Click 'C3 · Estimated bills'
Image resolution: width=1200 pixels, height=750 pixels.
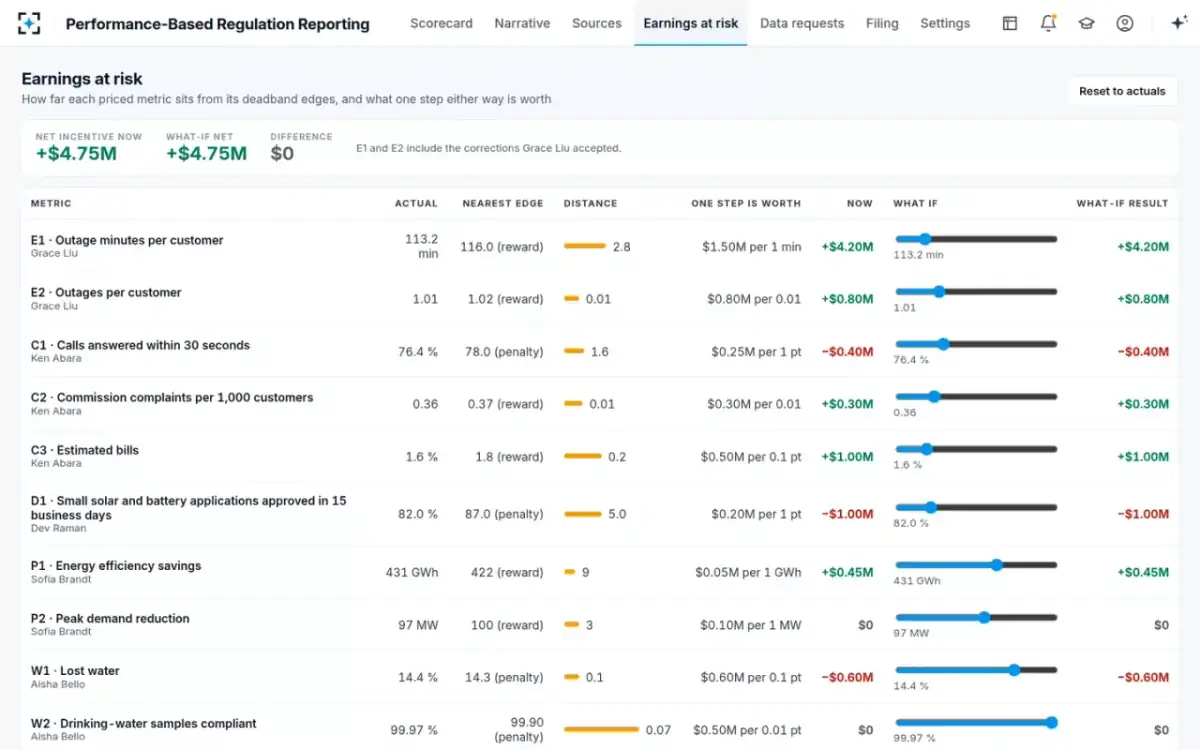85,450
